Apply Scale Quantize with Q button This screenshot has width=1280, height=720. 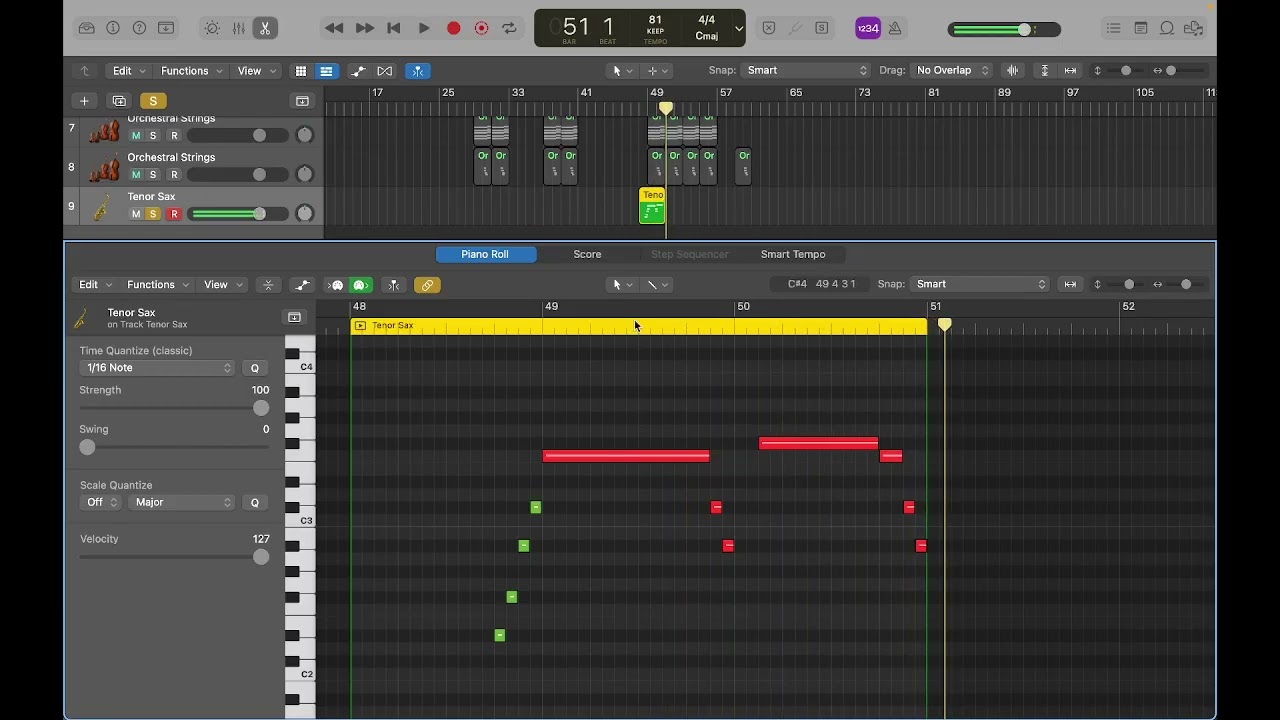tap(255, 502)
